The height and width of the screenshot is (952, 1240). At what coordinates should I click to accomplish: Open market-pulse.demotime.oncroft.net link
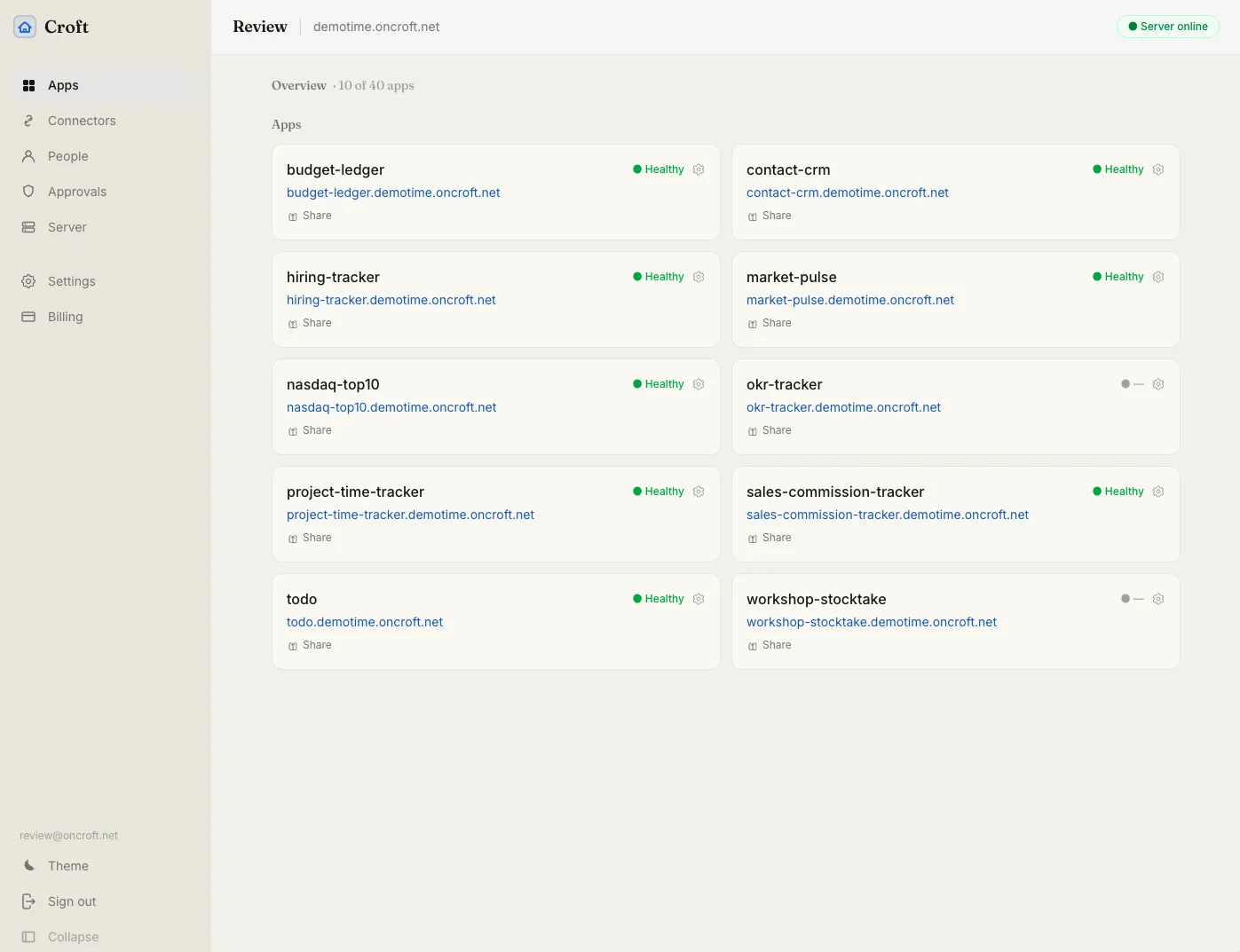pyautogui.click(x=850, y=300)
